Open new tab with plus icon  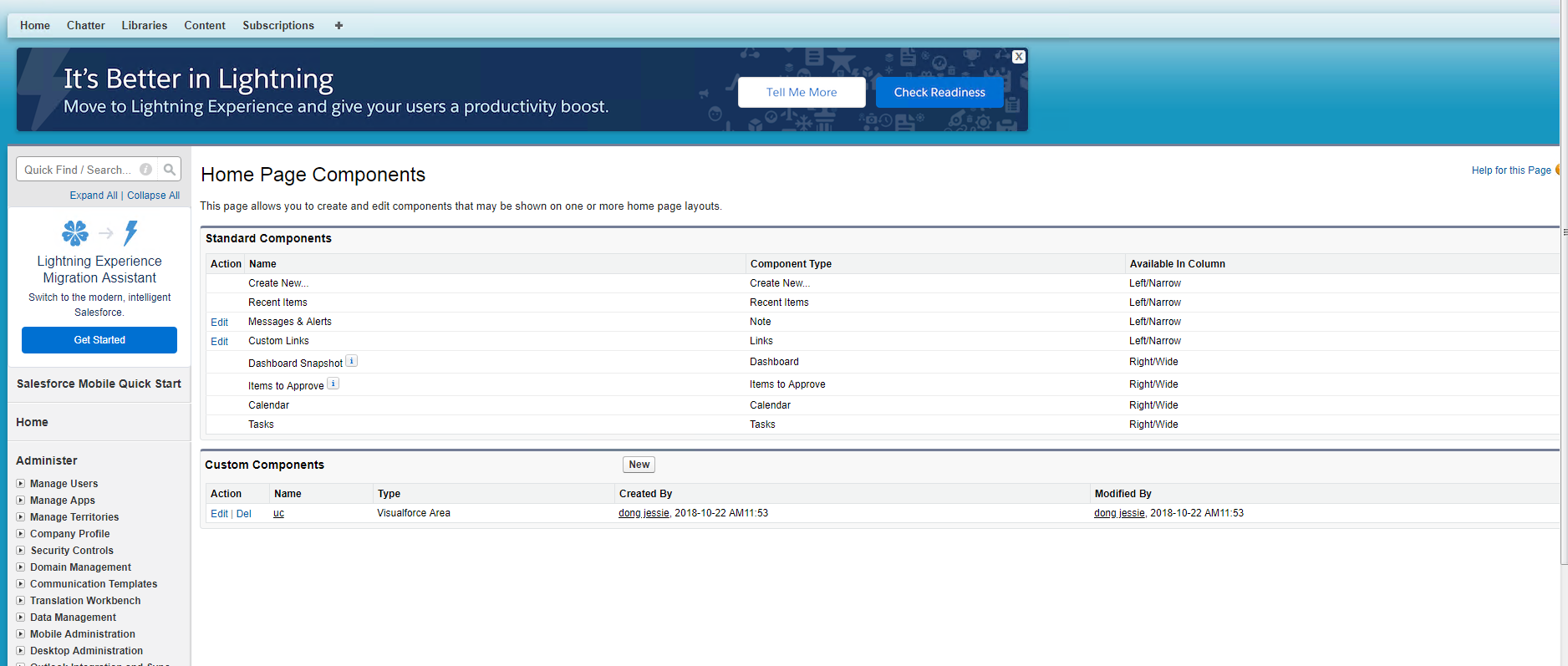coord(339,25)
